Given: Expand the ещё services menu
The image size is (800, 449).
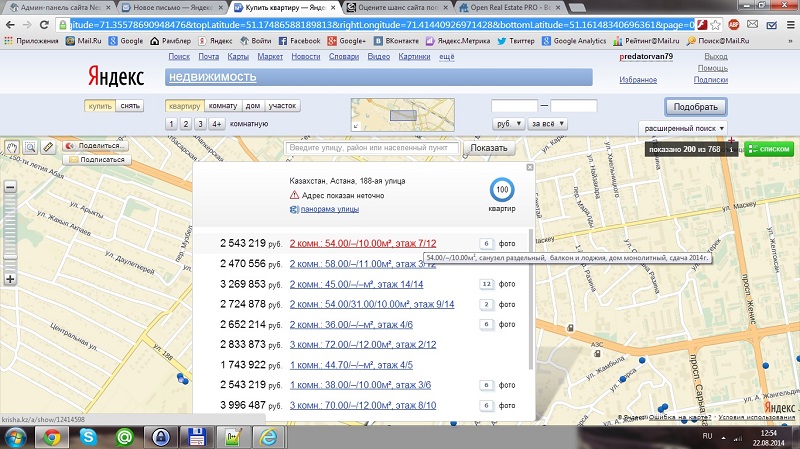Looking at the screenshot, I should point(446,57).
